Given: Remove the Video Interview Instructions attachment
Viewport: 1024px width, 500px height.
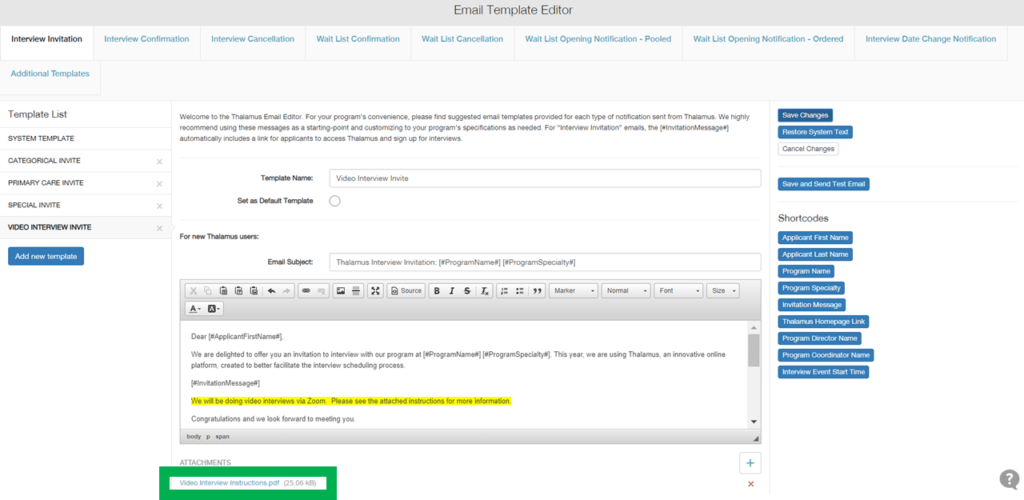Looking at the screenshot, I should click(750, 484).
